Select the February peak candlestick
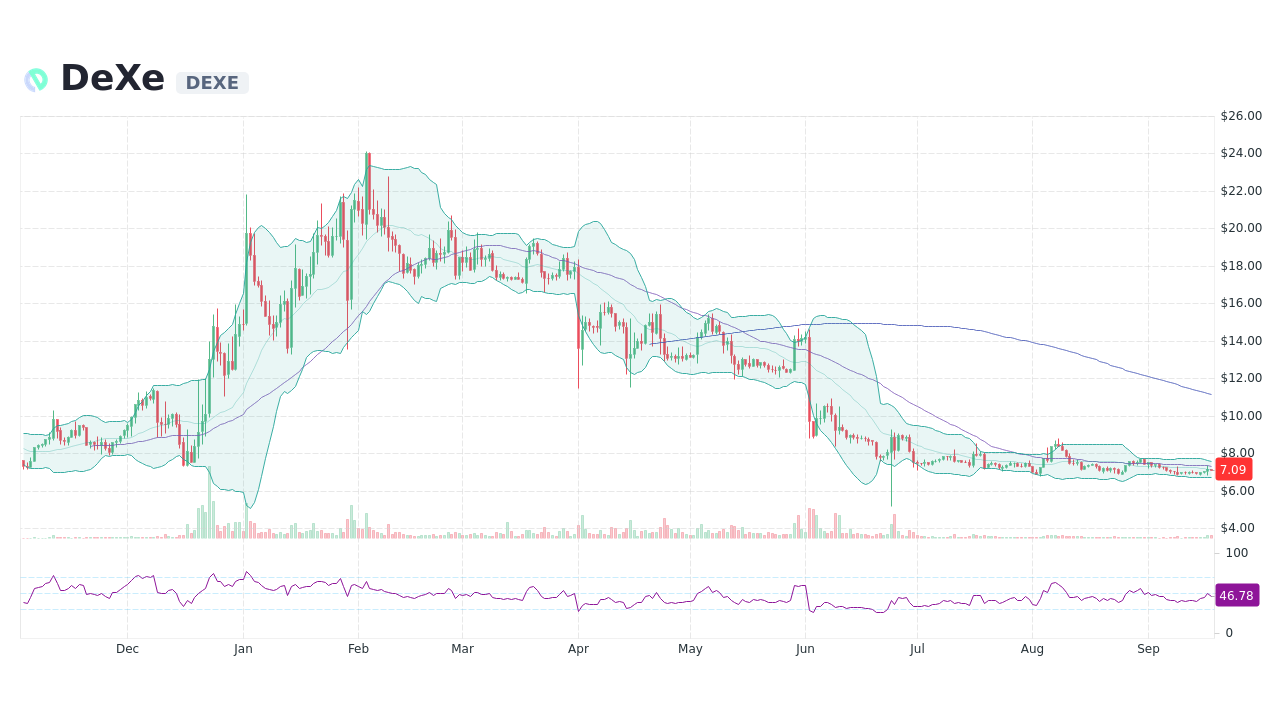Screen dimensions: 1280x720 coord(366,180)
